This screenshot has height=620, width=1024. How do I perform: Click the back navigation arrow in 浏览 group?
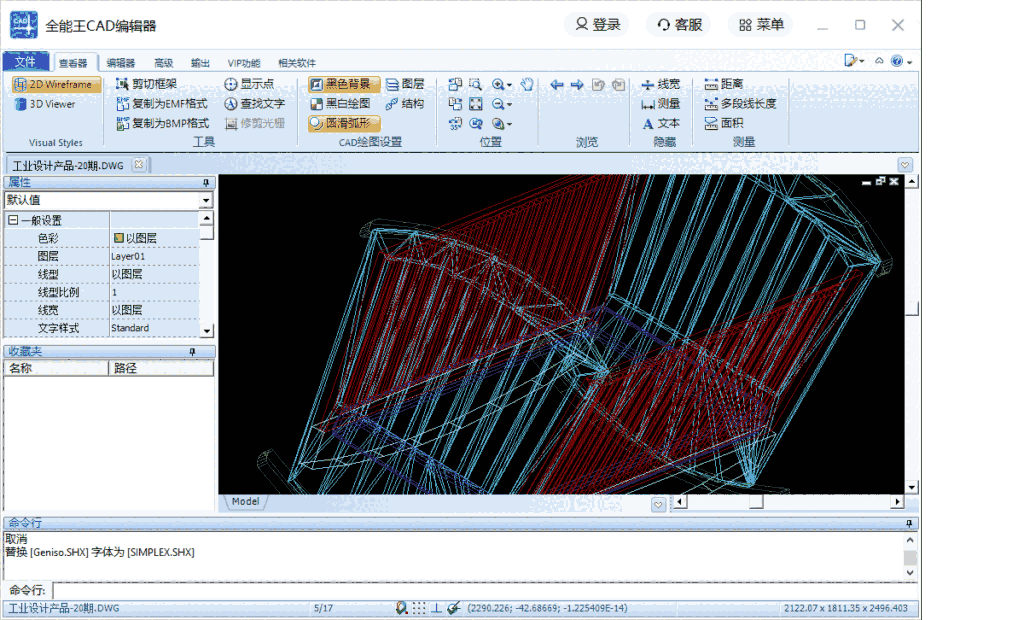coord(557,85)
